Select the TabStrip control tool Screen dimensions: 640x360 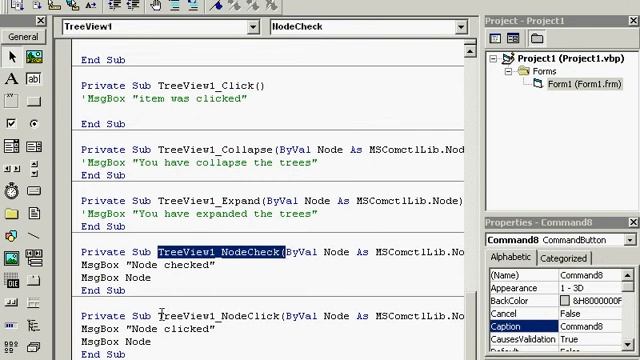[x=33, y=280]
